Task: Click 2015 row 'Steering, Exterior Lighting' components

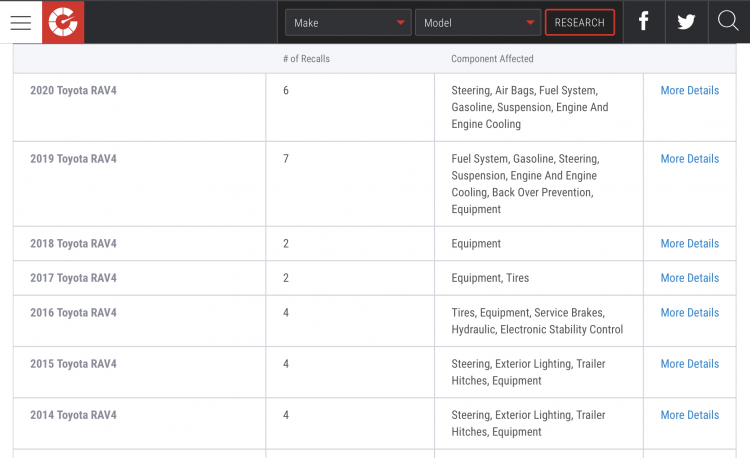Action: 528,372
